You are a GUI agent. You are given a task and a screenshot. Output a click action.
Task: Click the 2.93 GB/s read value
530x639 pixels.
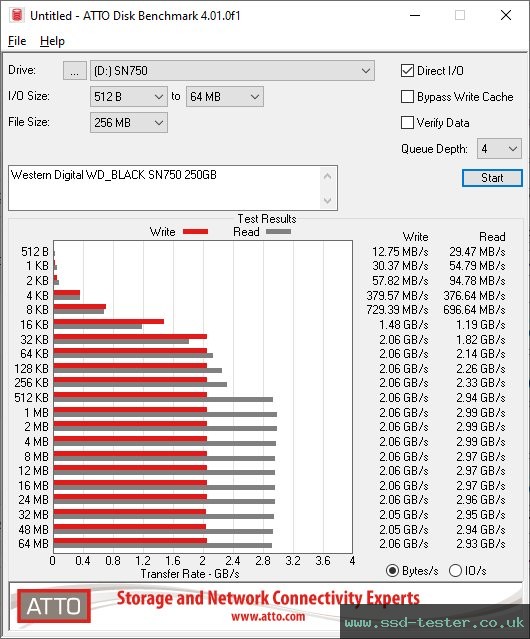[x=481, y=544]
